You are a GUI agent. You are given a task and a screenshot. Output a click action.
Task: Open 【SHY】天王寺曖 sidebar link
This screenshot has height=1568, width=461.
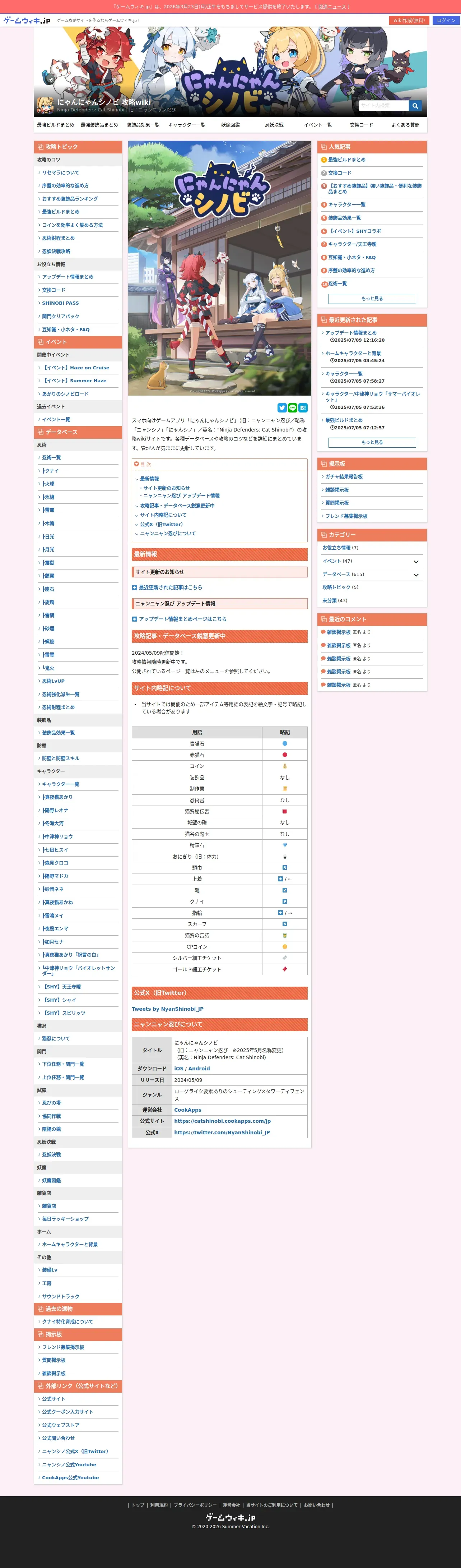pyautogui.click(x=61, y=987)
